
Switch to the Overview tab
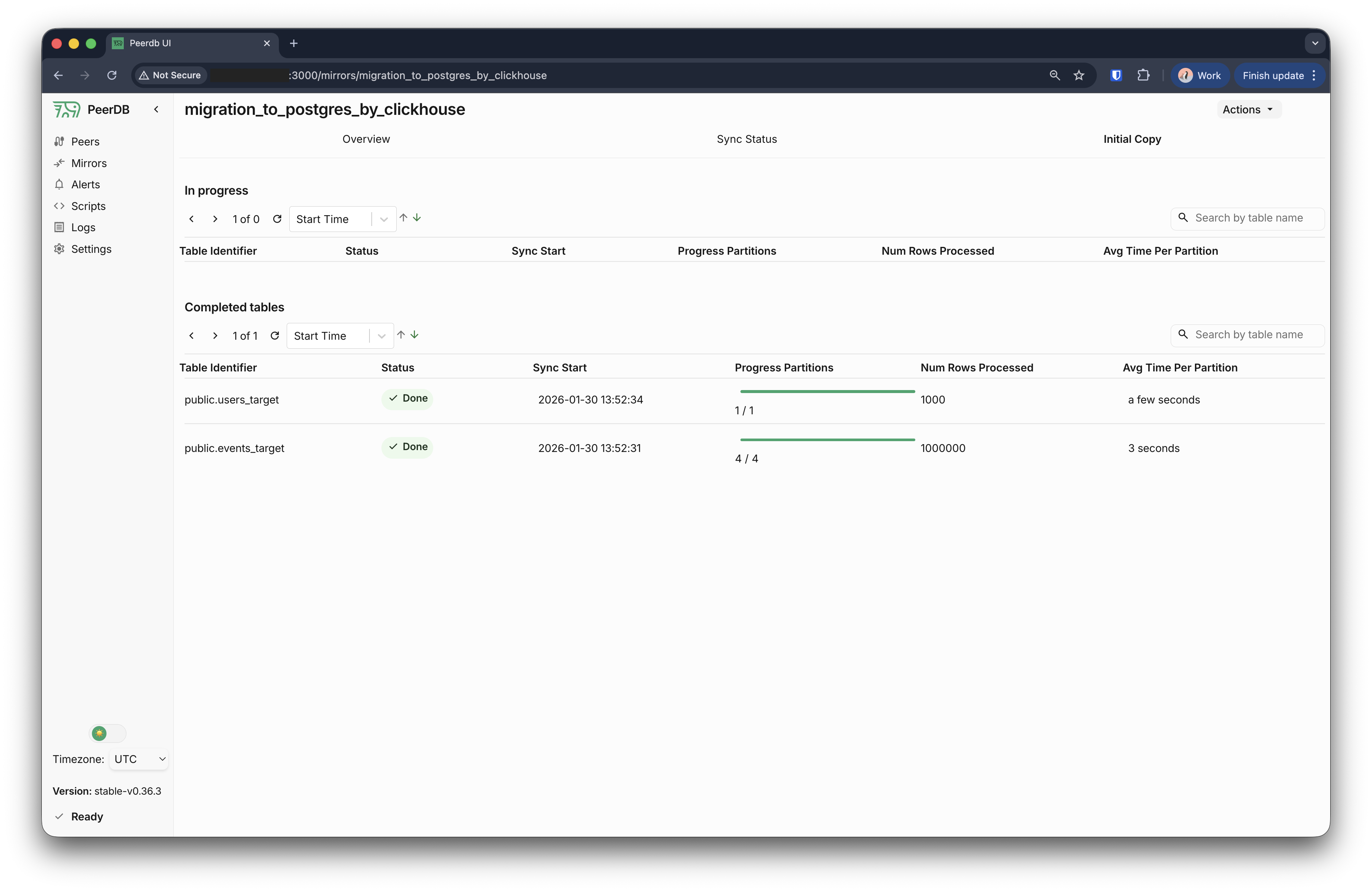(x=366, y=139)
